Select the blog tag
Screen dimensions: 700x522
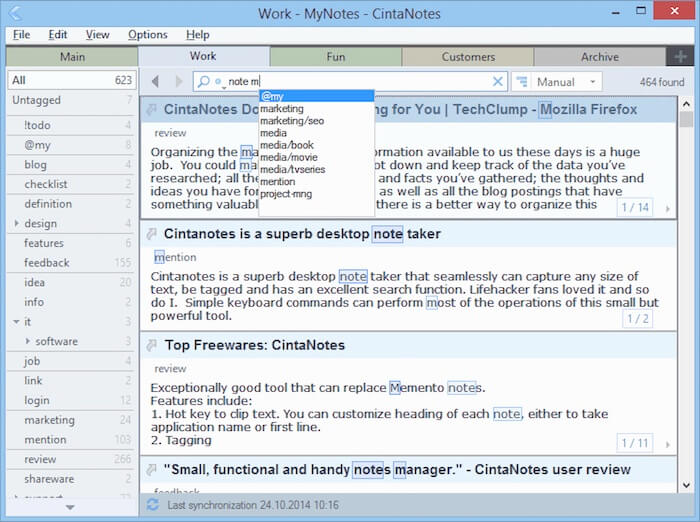click(x=72, y=165)
